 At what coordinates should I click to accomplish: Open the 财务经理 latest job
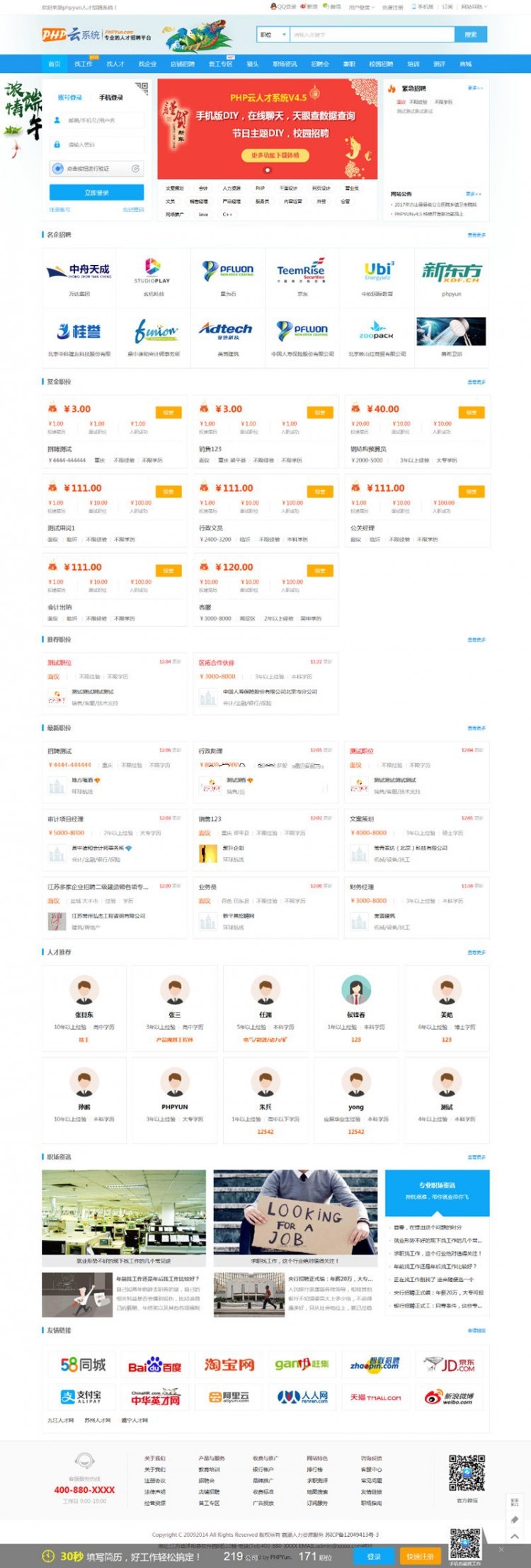(362, 887)
